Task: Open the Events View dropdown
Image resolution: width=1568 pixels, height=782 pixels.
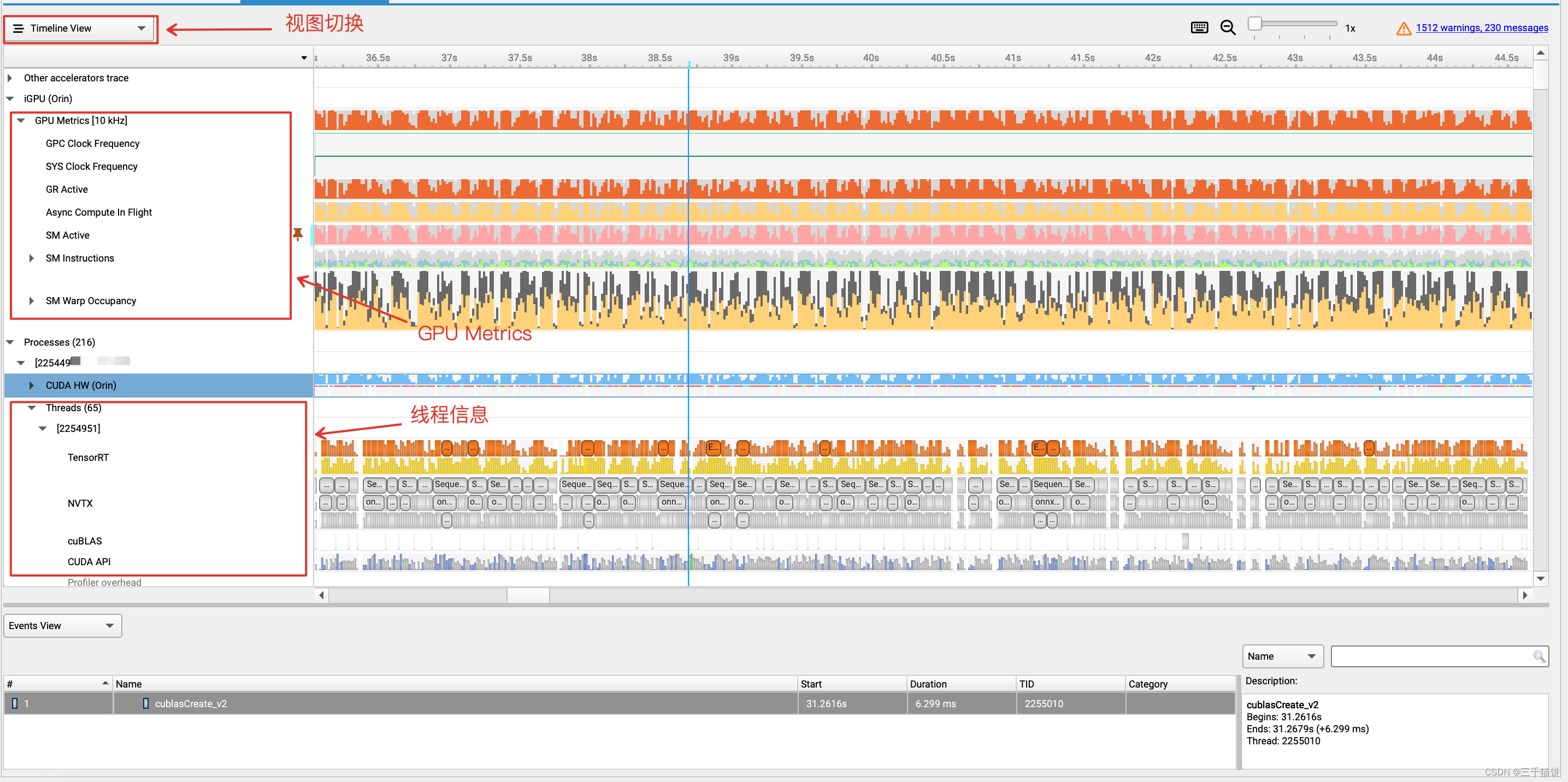Action: [62, 626]
